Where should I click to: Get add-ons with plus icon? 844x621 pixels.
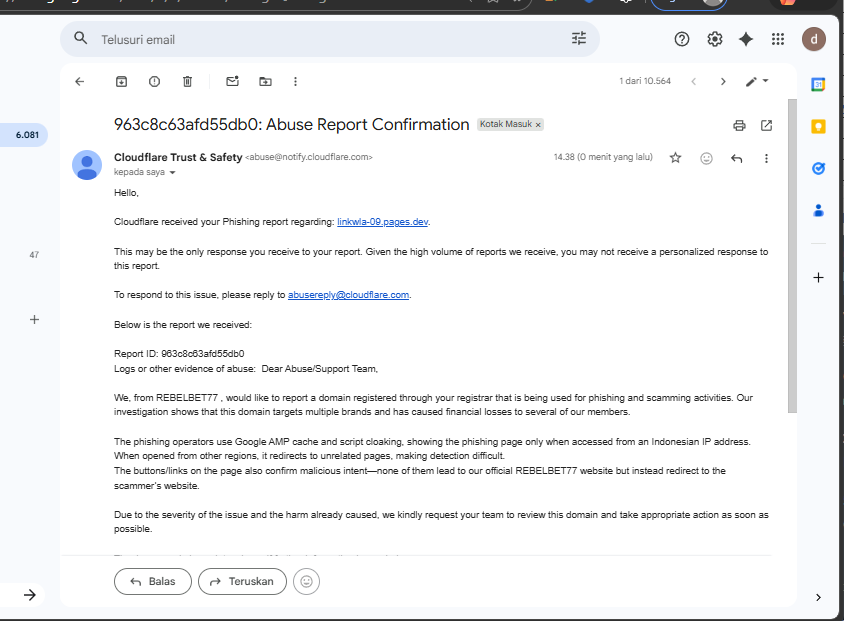[818, 278]
